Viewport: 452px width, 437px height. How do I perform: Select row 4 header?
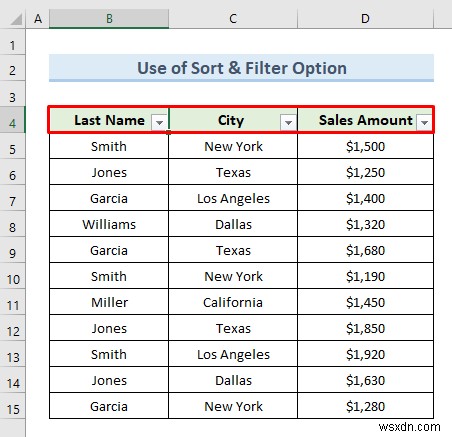pos(12,123)
